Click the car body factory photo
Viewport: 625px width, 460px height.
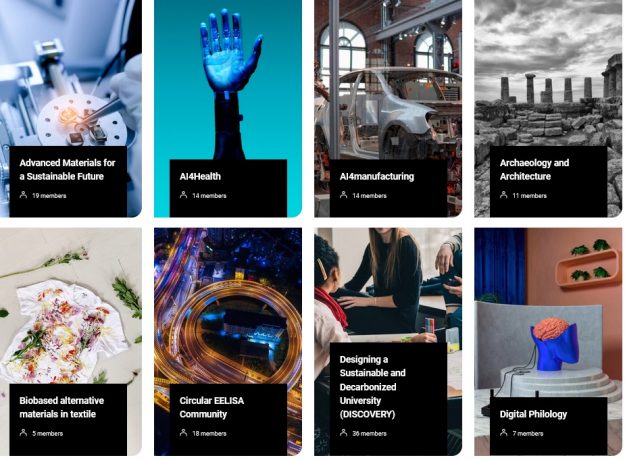pyautogui.click(x=388, y=80)
